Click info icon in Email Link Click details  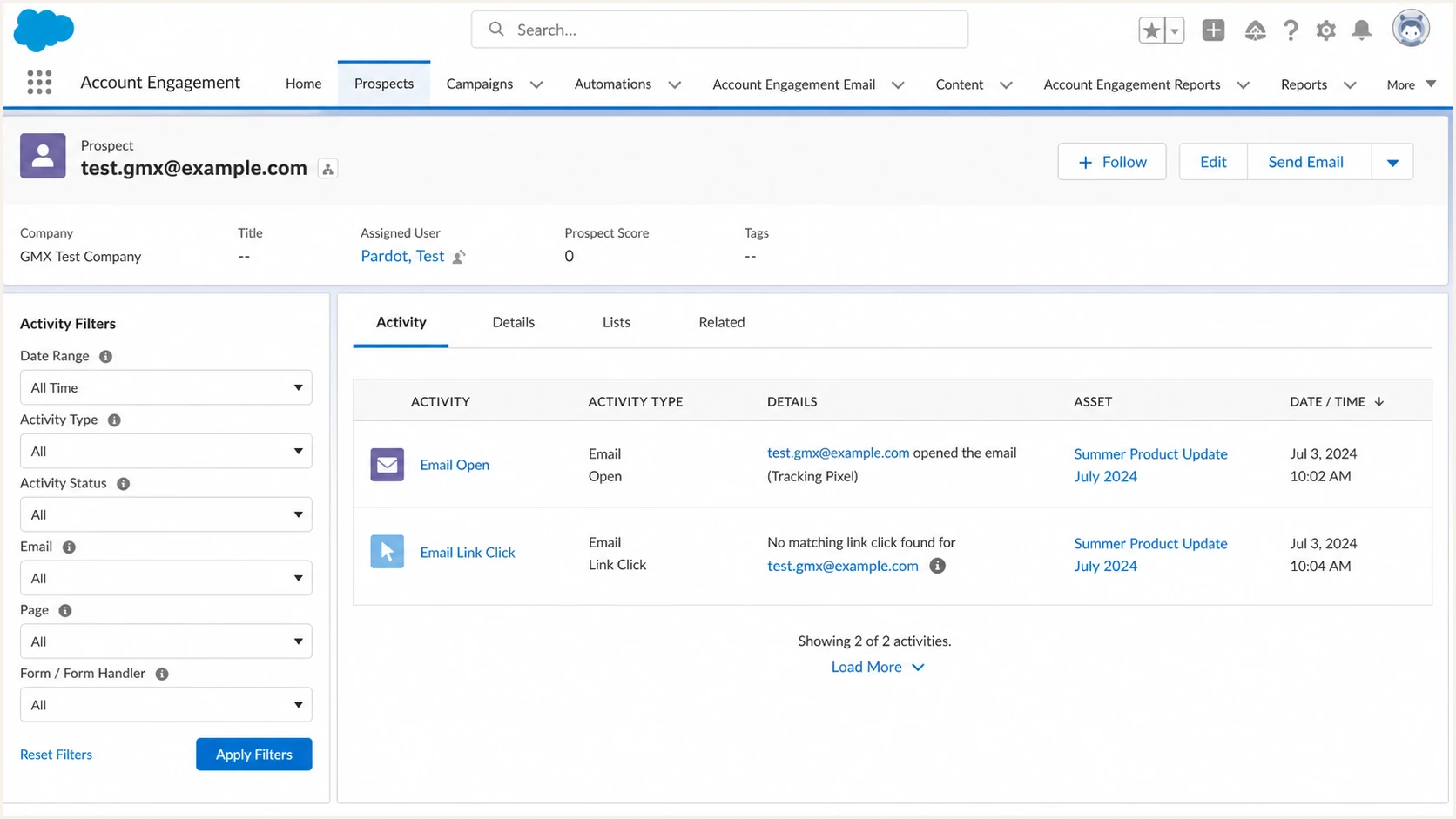[937, 566]
